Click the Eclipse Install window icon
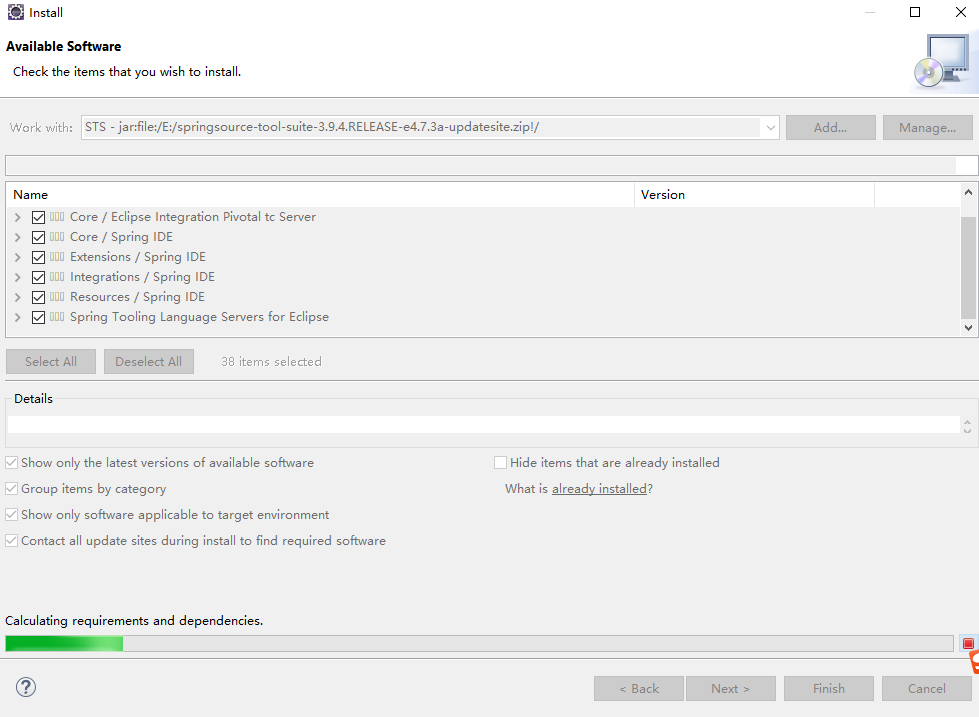This screenshot has width=979, height=717. click(x=16, y=12)
